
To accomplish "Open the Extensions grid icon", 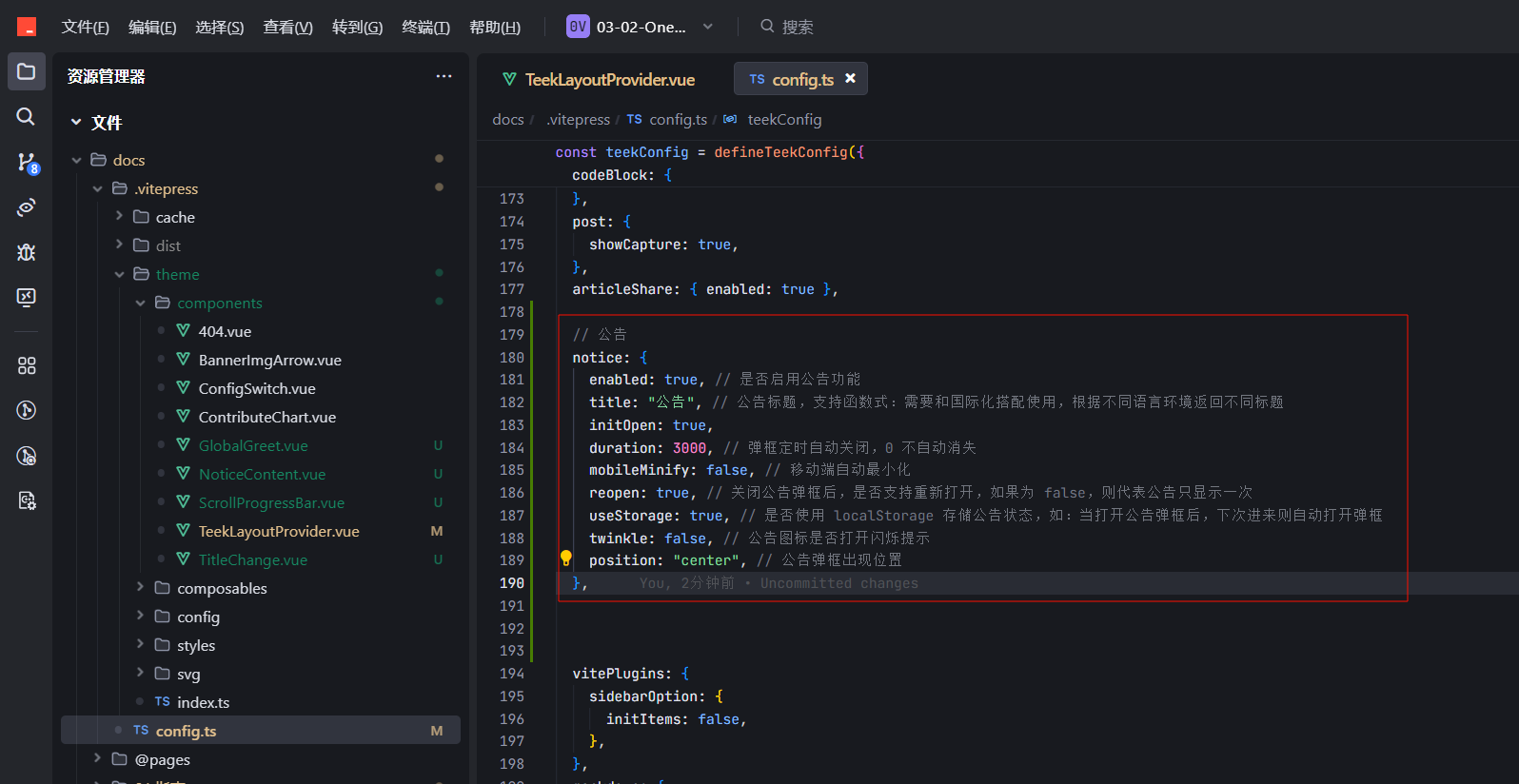I will 27,365.
